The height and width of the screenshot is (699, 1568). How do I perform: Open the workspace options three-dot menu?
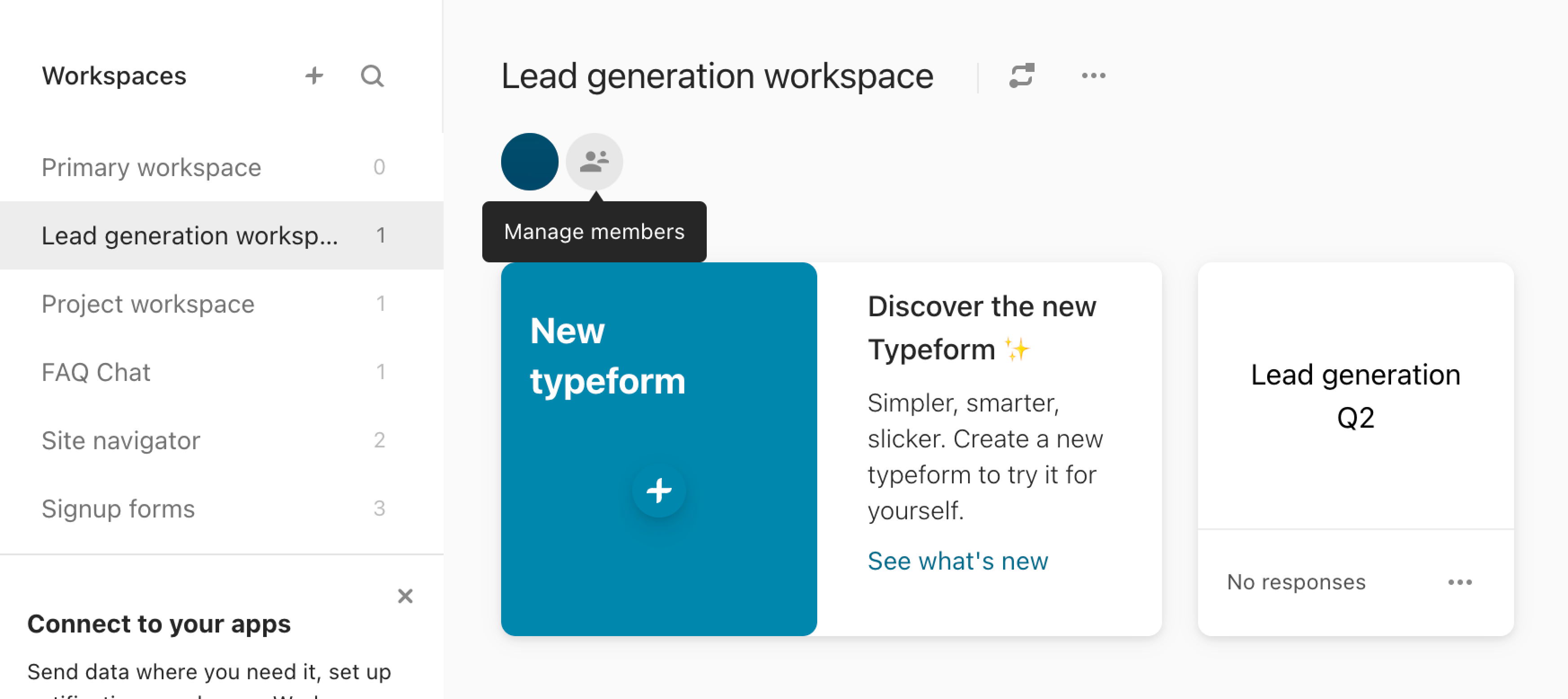1093,76
